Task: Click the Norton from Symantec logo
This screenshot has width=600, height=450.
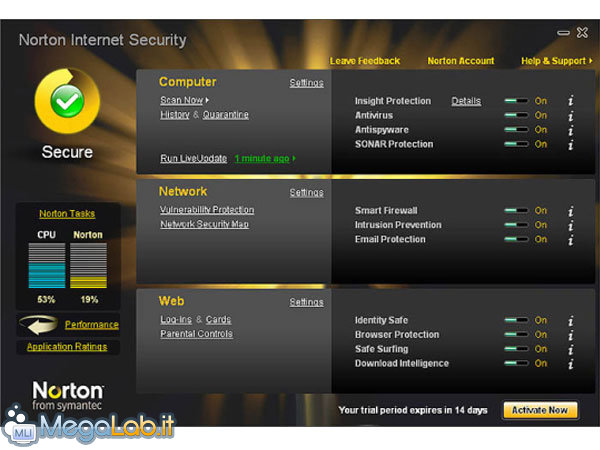Action: pos(68,395)
